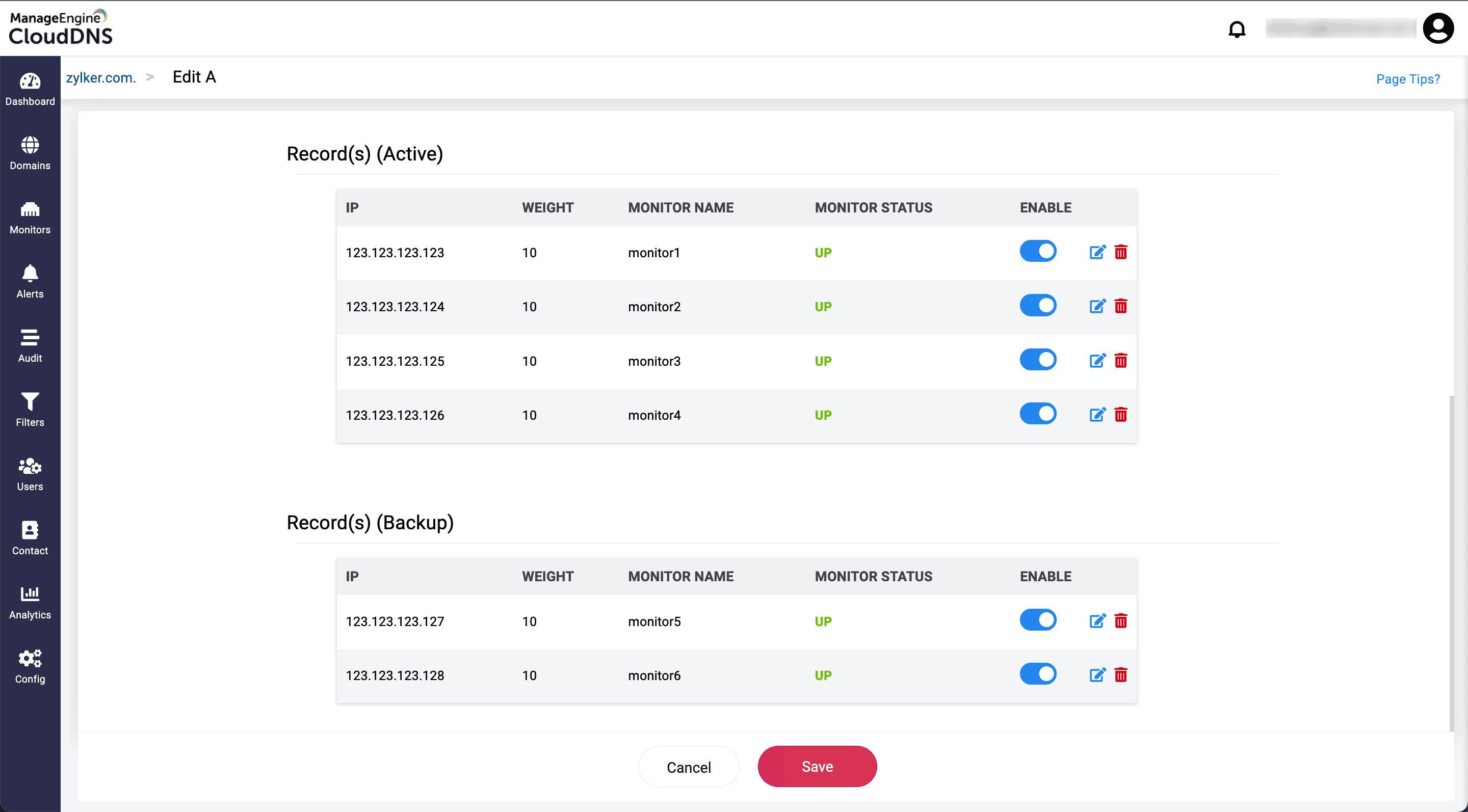Edit the backup monitor5 record
Image resolution: width=1468 pixels, height=812 pixels.
click(x=1097, y=620)
